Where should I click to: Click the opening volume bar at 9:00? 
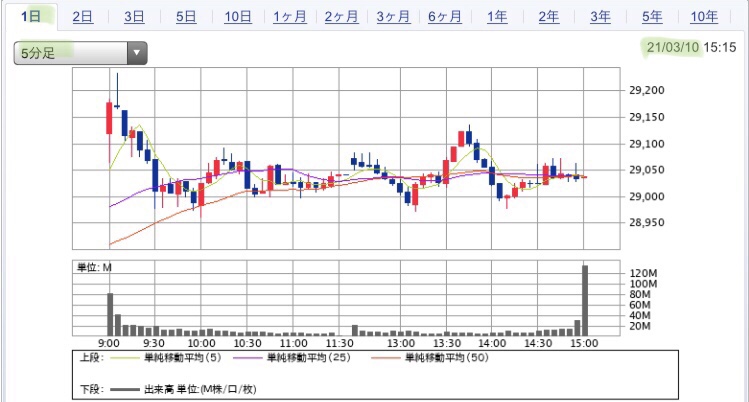pyautogui.click(x=110, y=315)
